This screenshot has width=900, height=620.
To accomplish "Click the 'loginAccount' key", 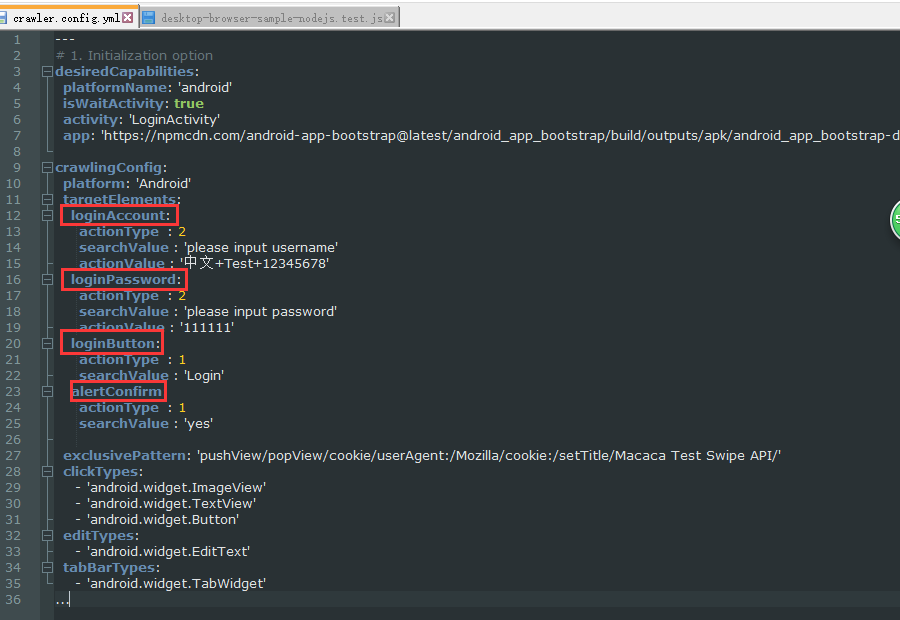I will pyautogui.click(x=118, y=216).
